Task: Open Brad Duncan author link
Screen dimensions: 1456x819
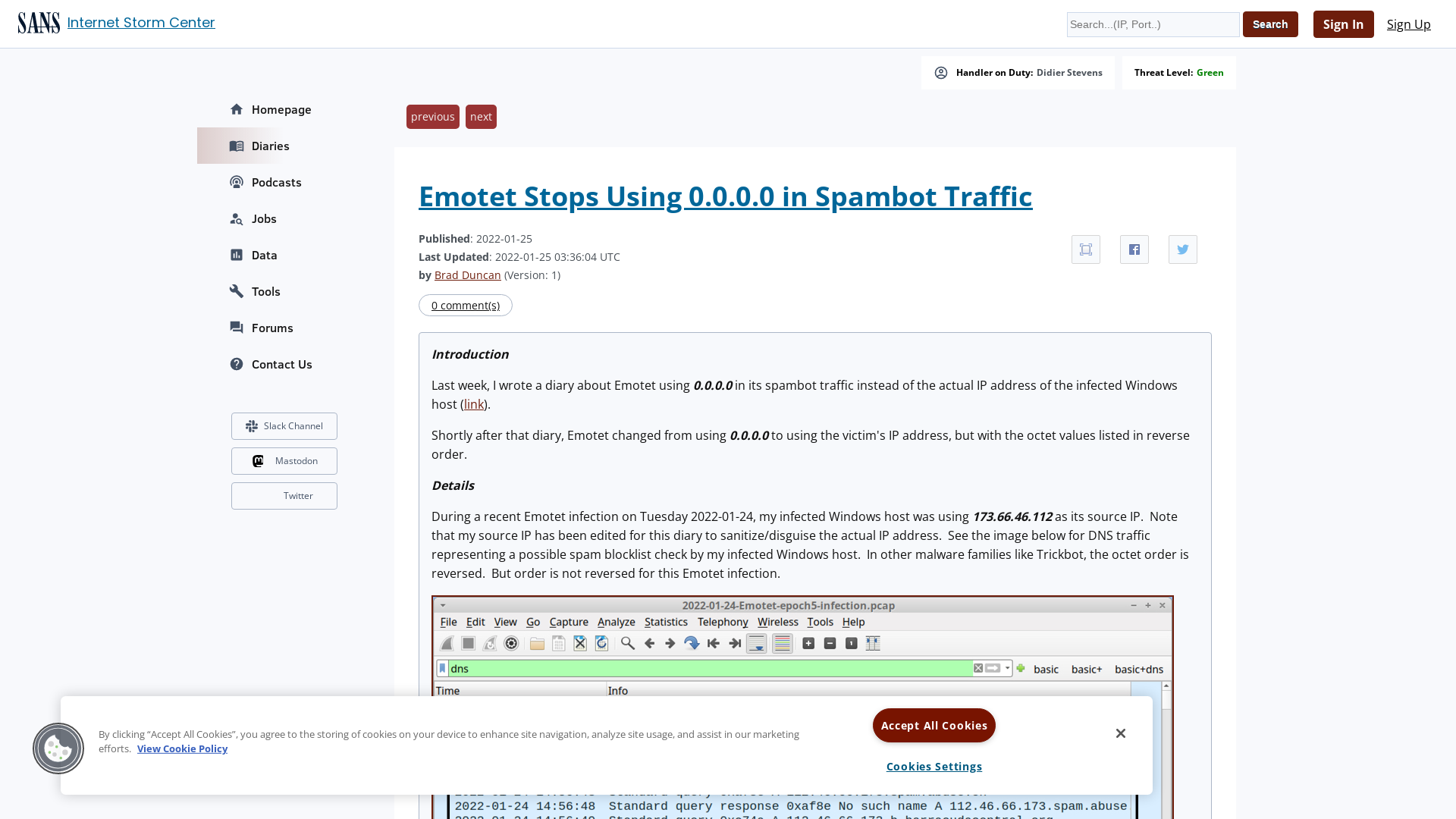Action: coord(467,275)
